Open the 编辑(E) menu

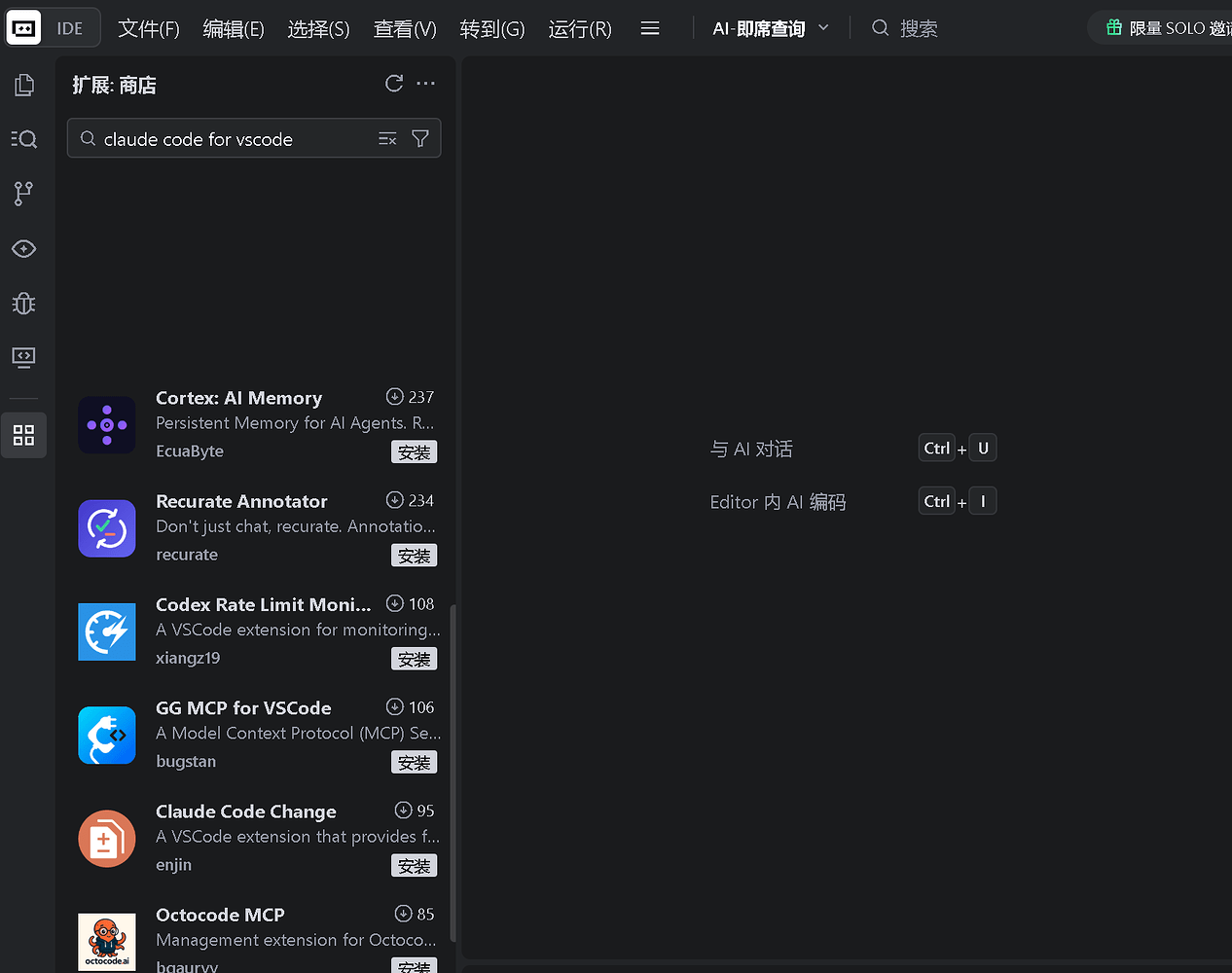(234, 29)
